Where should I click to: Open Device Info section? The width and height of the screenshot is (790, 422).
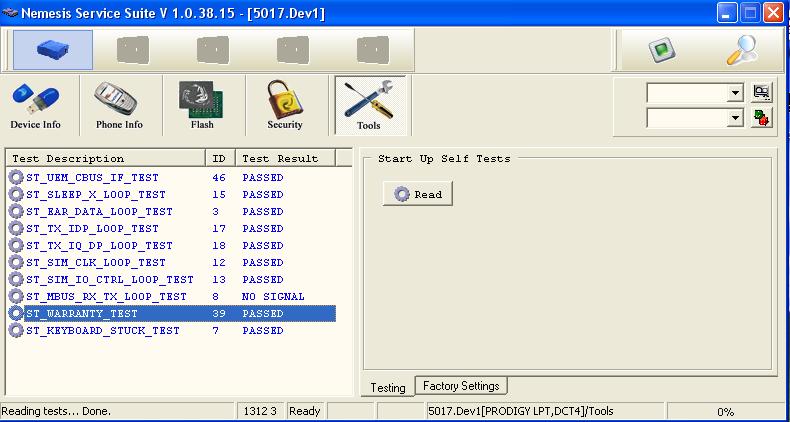[35, 106]
